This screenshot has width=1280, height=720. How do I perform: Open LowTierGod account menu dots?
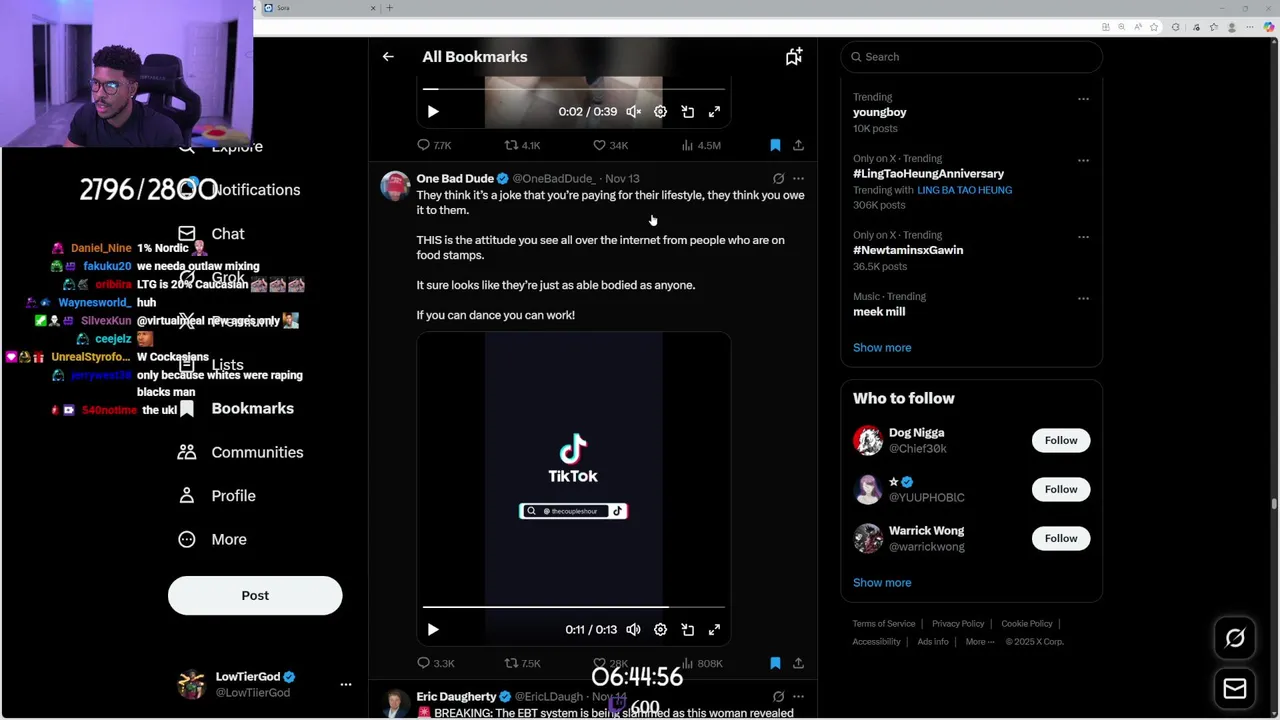click(x=346, y=685)
